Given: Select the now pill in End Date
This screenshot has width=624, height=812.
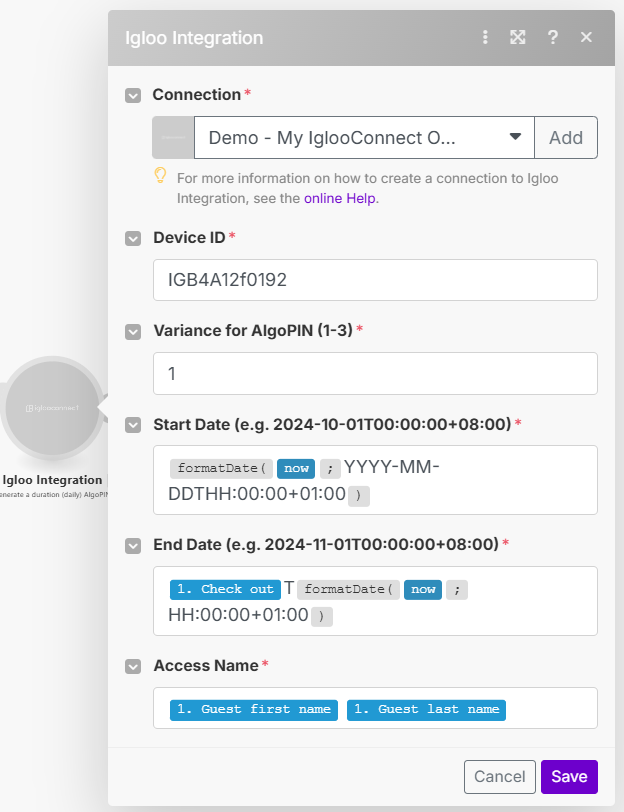Looking at the screenshot, I should tap(423, 589).
